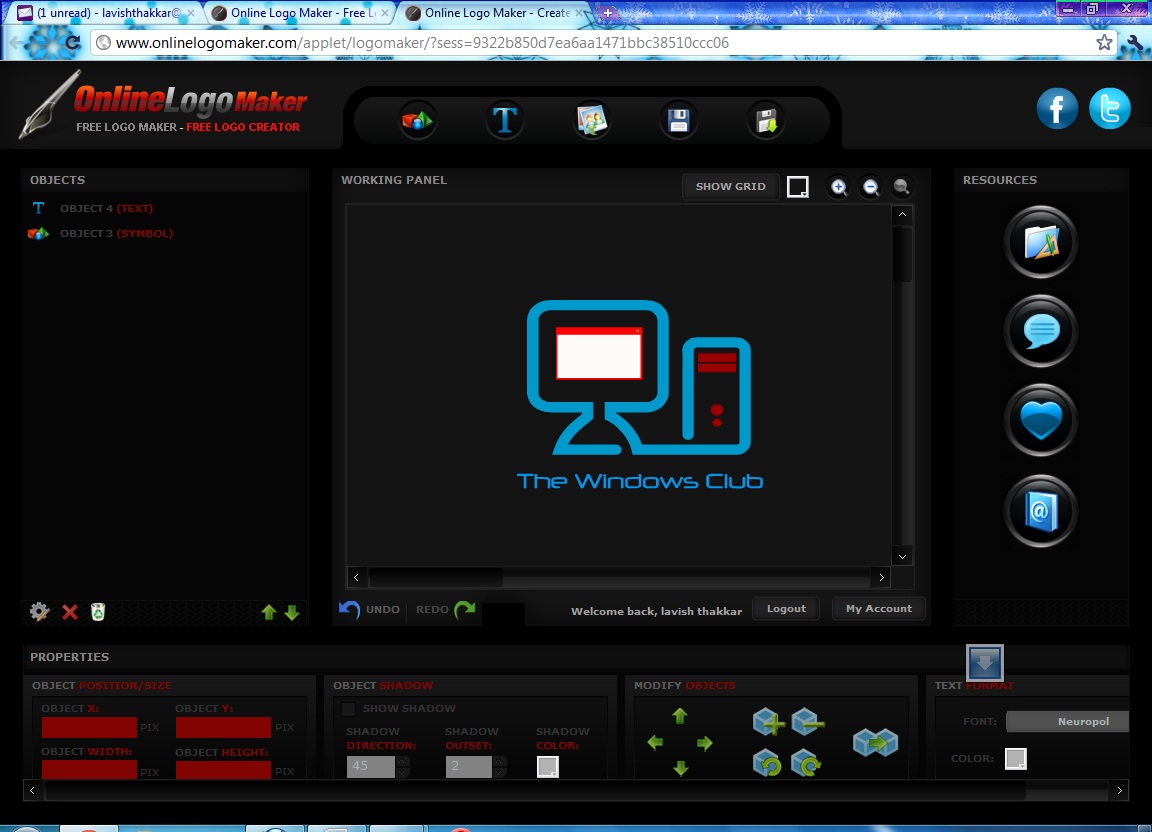
Task: Enable the Show Shadow checkbox
Action: click(348, 708)
